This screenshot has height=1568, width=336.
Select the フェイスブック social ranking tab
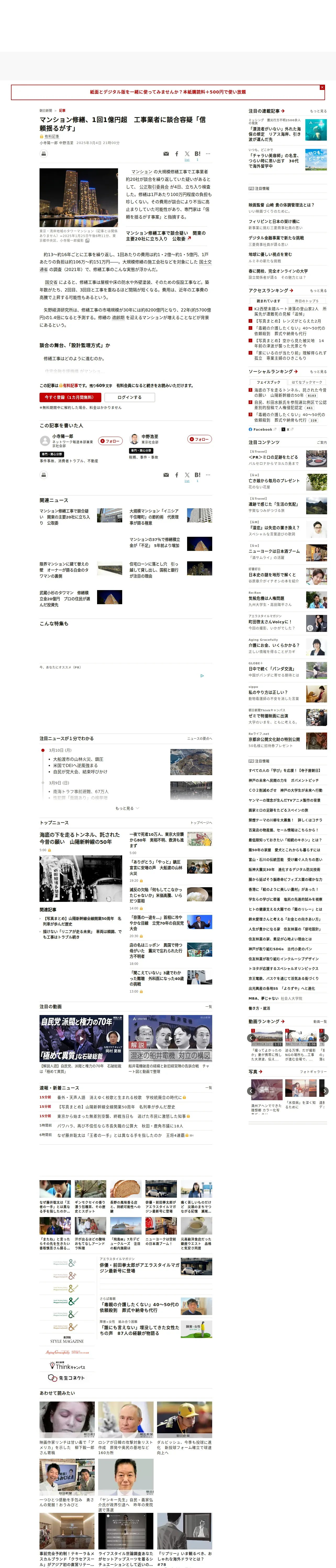coord(268,382)
